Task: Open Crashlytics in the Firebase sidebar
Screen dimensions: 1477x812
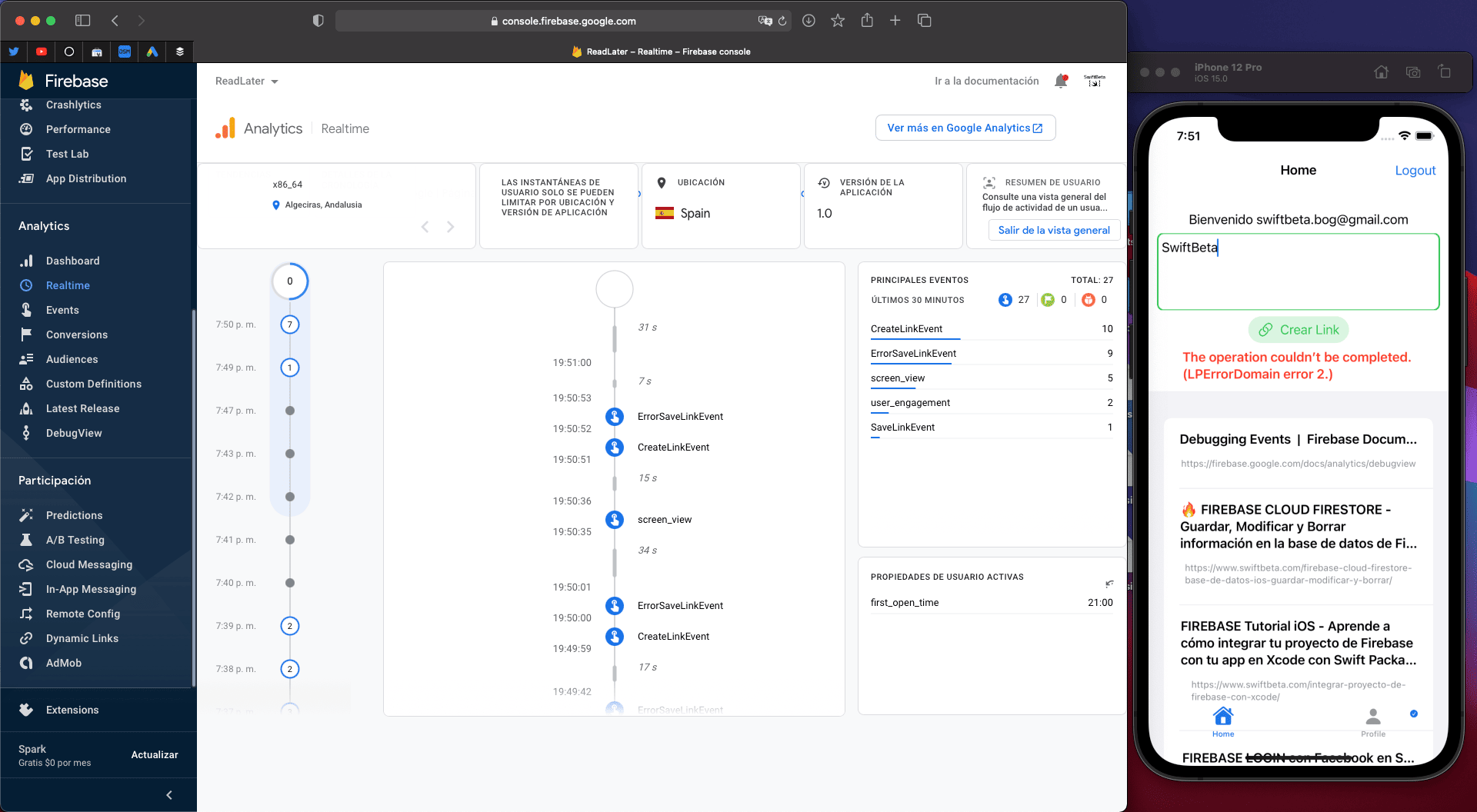Action: pos(73,105)
